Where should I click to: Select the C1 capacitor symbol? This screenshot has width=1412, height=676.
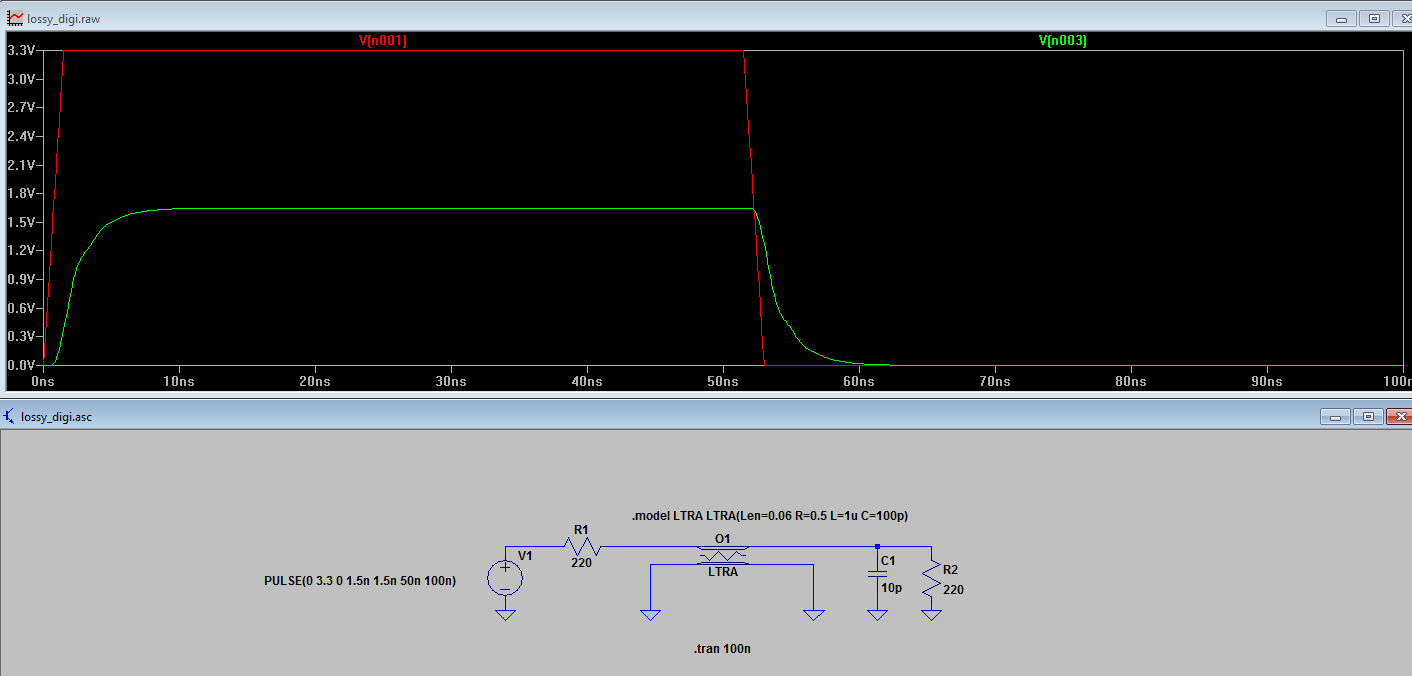pos(877,573)
